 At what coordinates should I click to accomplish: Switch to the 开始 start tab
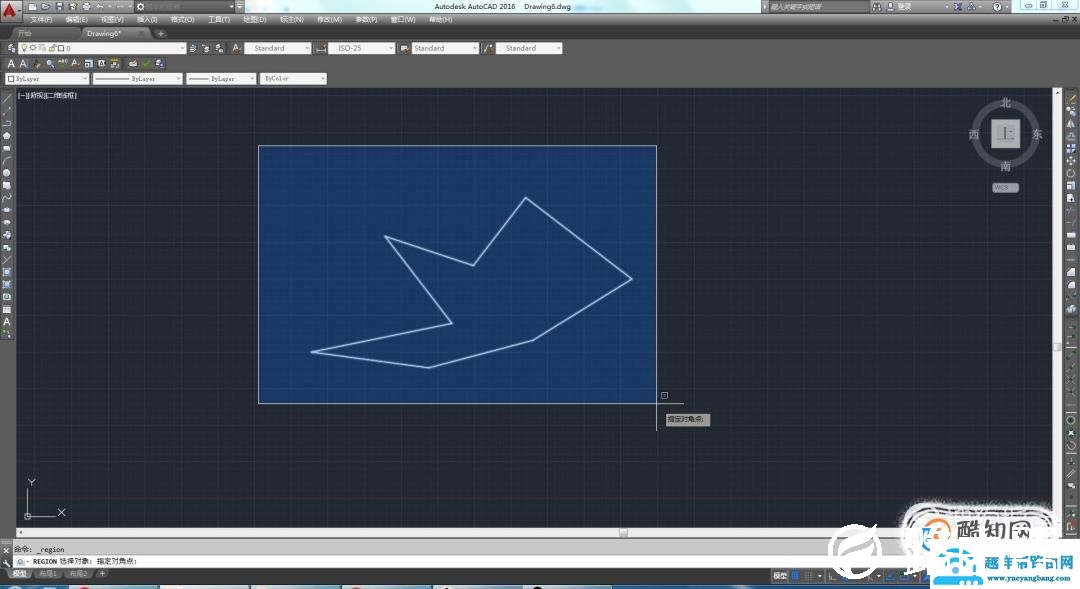tap(26, 33)
